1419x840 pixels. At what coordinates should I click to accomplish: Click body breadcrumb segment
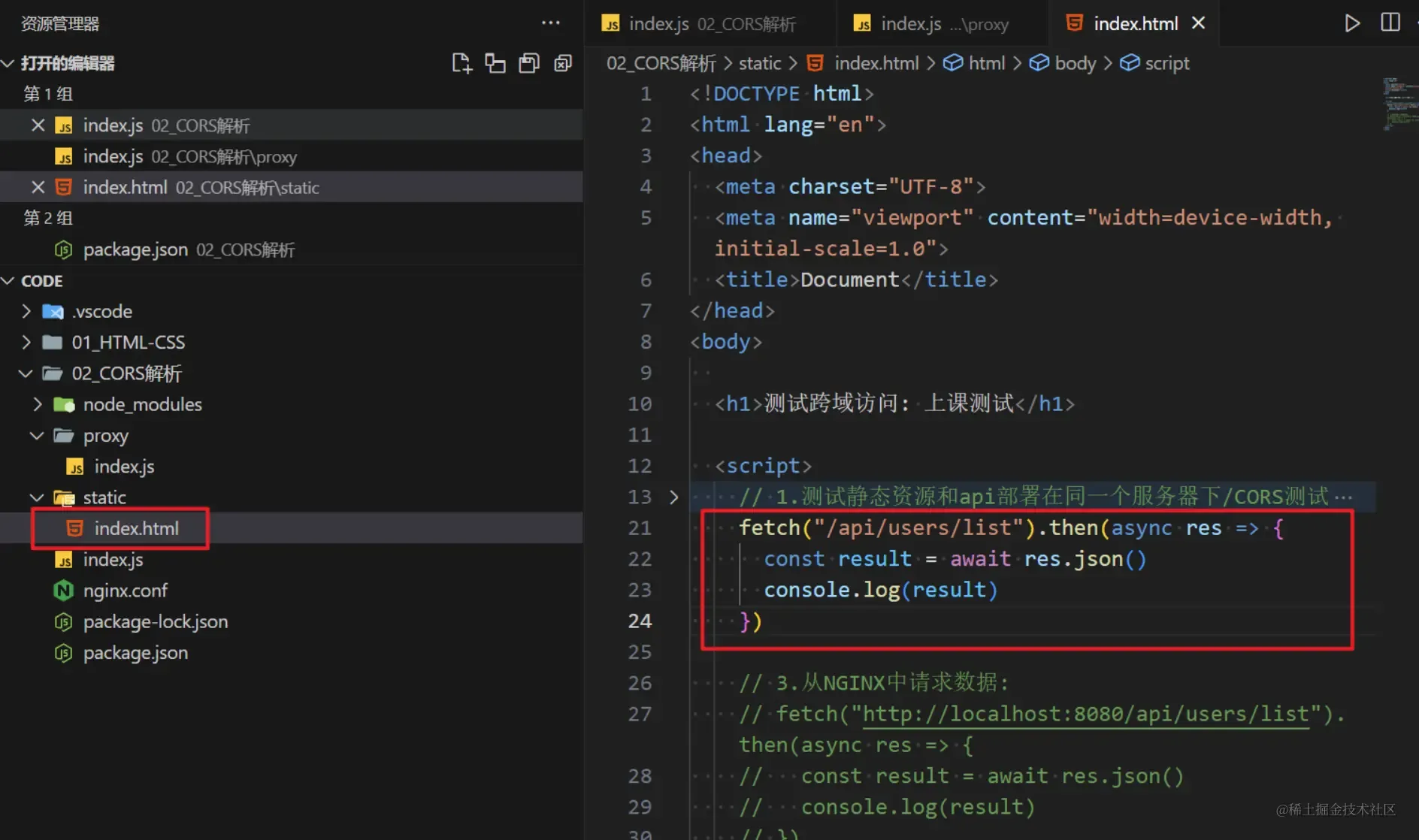coord(1076,63)
